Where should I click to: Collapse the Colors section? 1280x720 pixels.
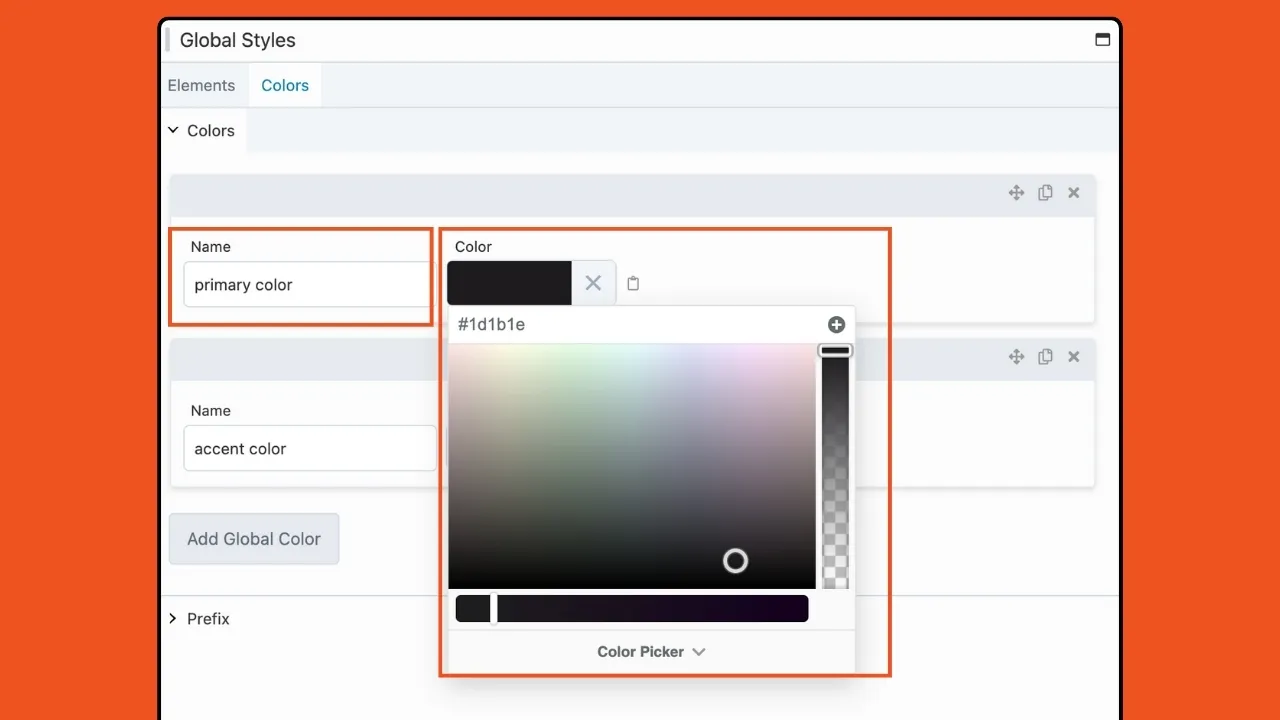click(202, 130)
